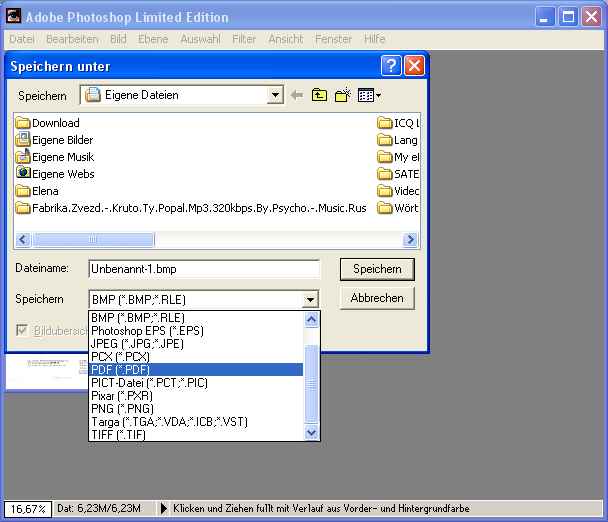Open the Bild menu
608x522 pixels.
click(118, 39)
